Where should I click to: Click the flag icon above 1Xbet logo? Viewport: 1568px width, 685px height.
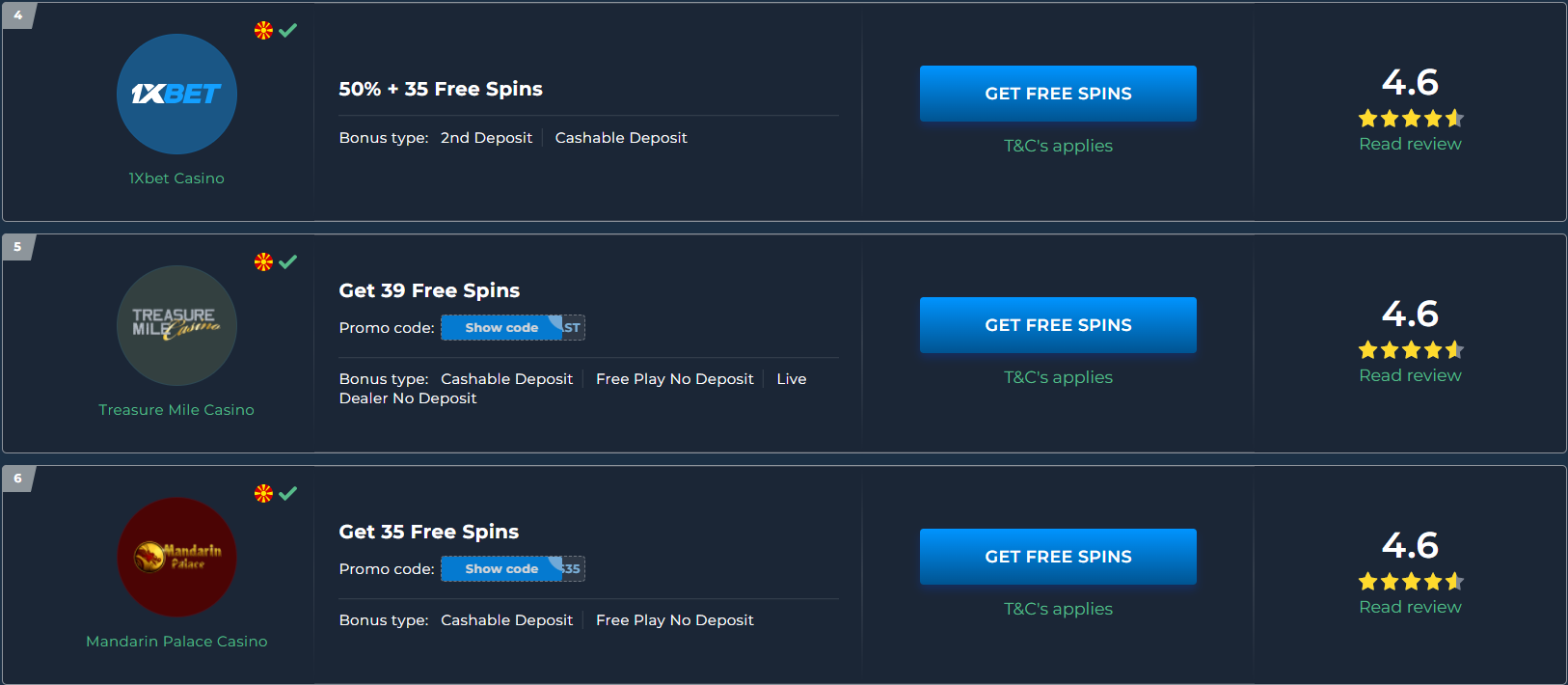click(x=263, y=30)
